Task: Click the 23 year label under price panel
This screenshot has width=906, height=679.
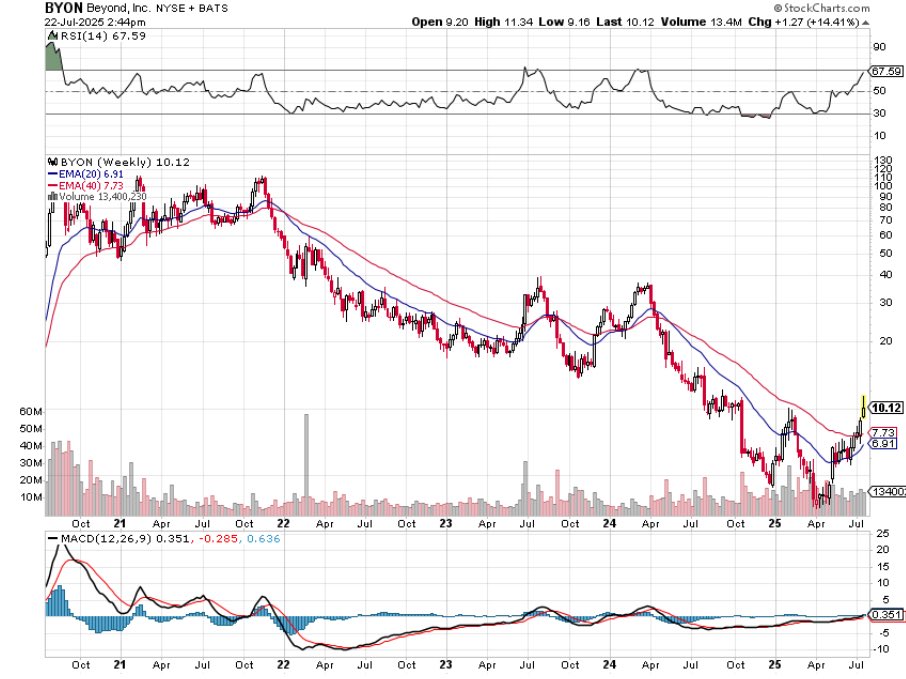Action: 445,524
